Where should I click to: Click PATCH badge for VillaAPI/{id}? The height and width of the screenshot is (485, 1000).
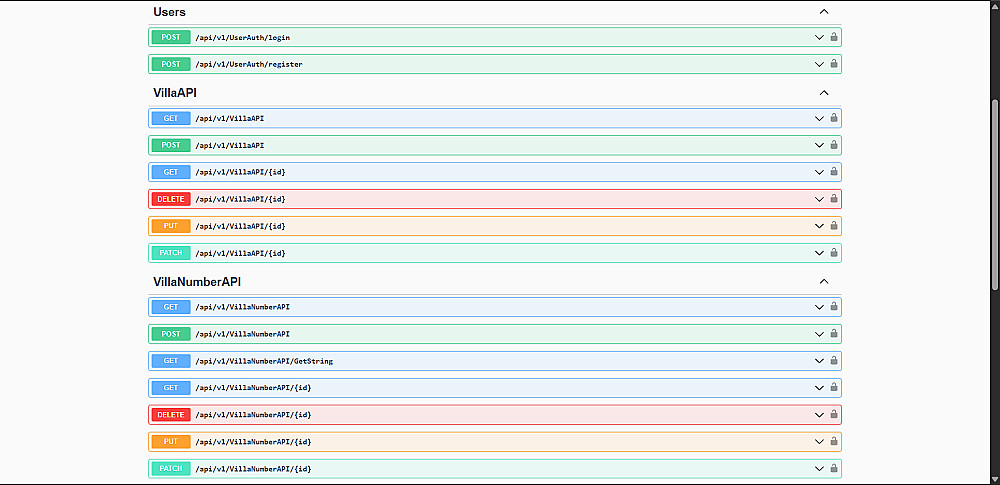coord(171,253)
